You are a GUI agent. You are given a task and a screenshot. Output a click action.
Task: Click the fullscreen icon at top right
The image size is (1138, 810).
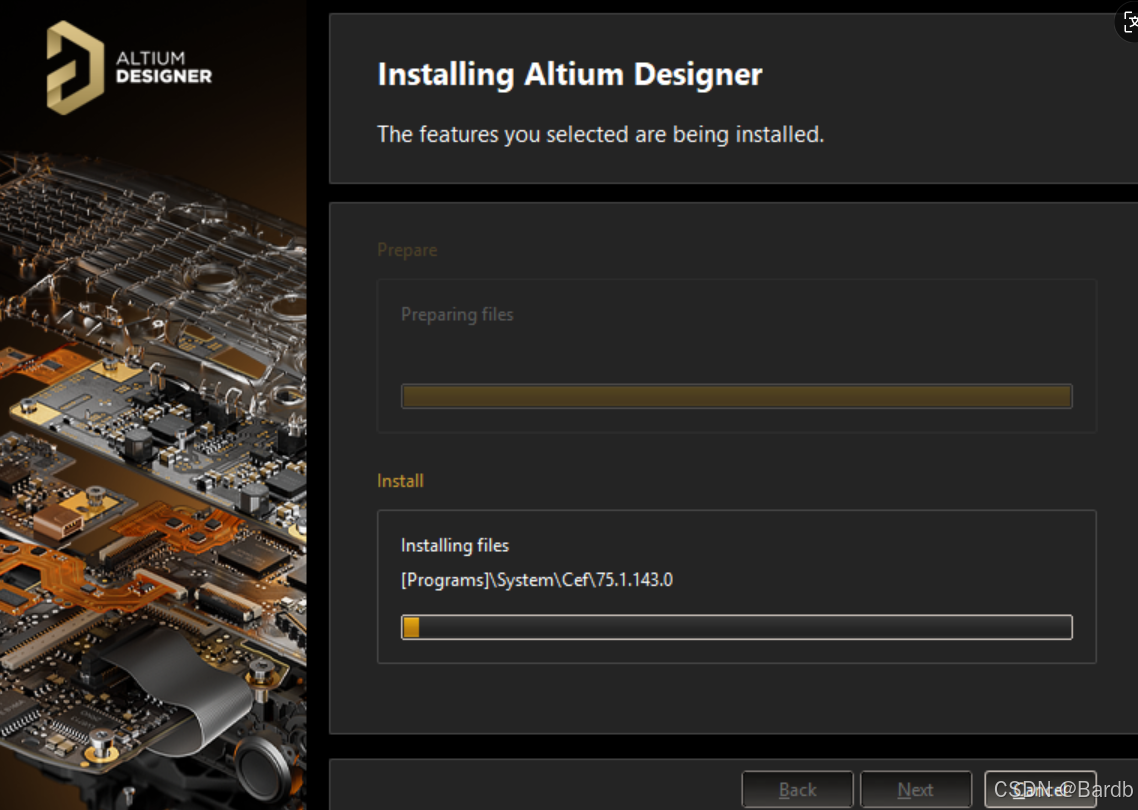tap(1129, 22)
